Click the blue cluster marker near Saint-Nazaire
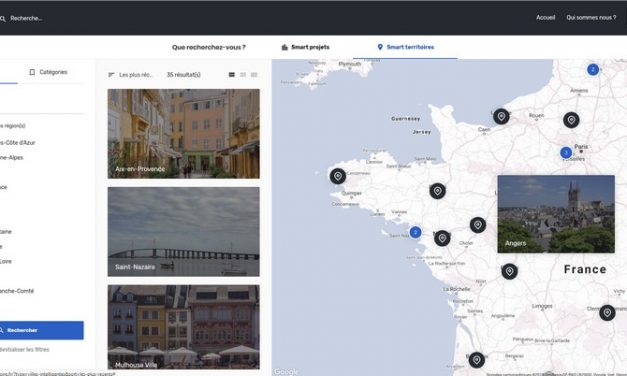The width and height of the screenshot is (627, 376). (415, 232)
